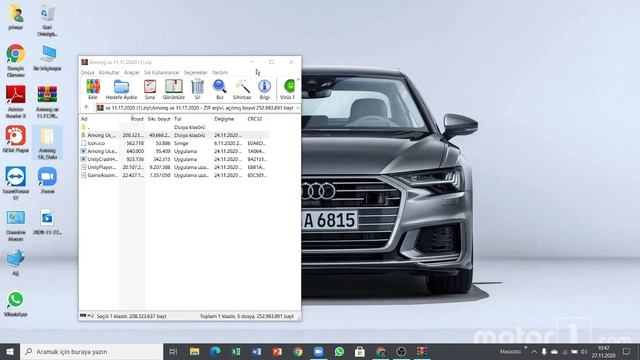Expand the hidden toolbar buttons chevron
The image size is (640, 360).
298,80
